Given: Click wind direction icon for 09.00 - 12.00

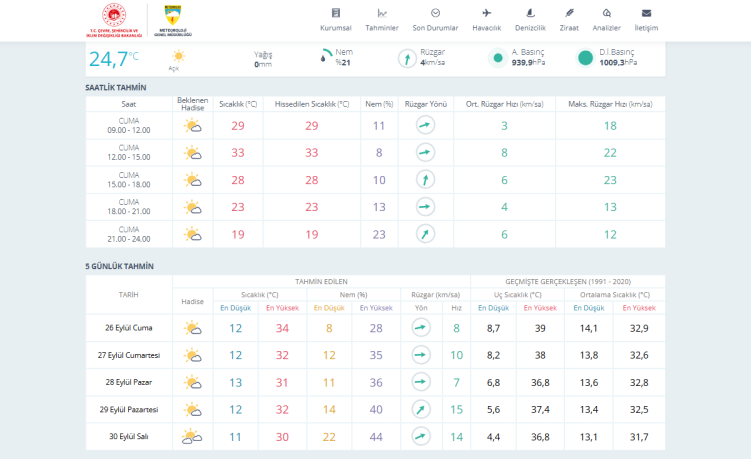Looking at the screenshot, I should tap(425, 126).
